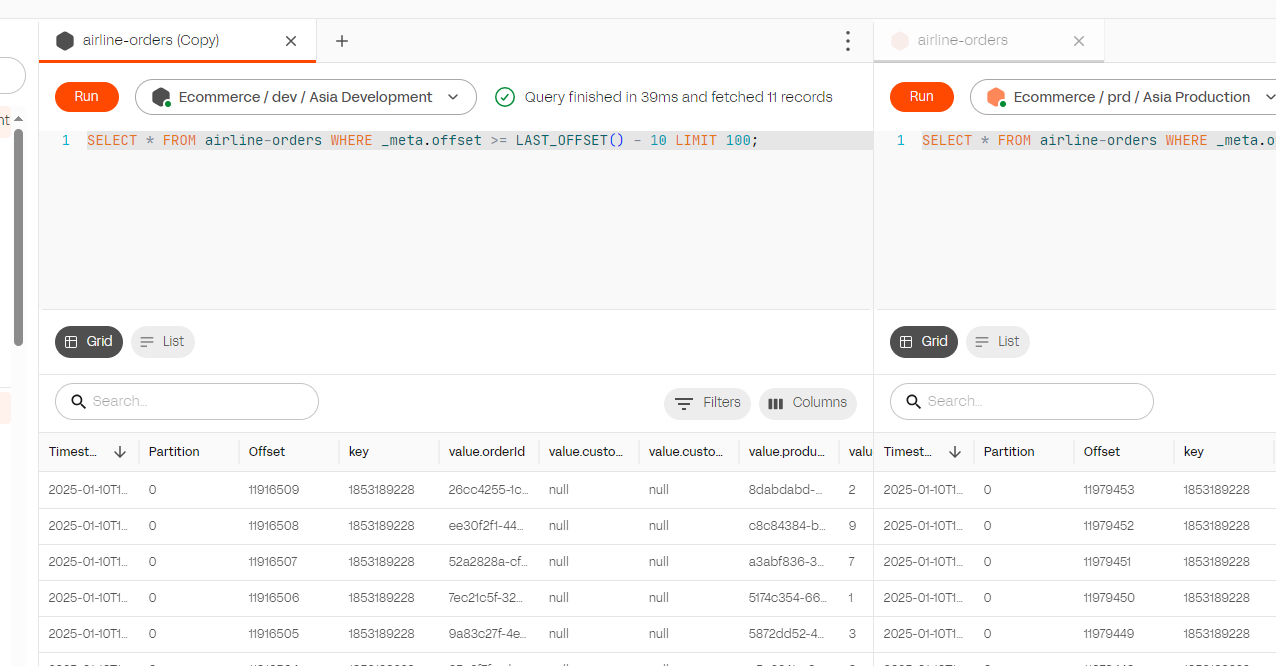Open the three-dot options menu
1276x666 pixels.
(847, 41)
